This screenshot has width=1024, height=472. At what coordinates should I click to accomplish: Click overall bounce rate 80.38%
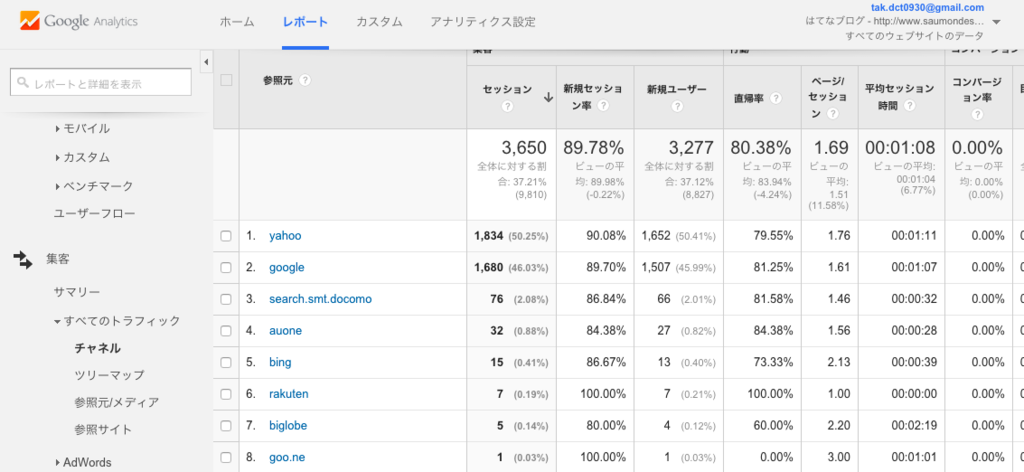[x=761, y=148]
